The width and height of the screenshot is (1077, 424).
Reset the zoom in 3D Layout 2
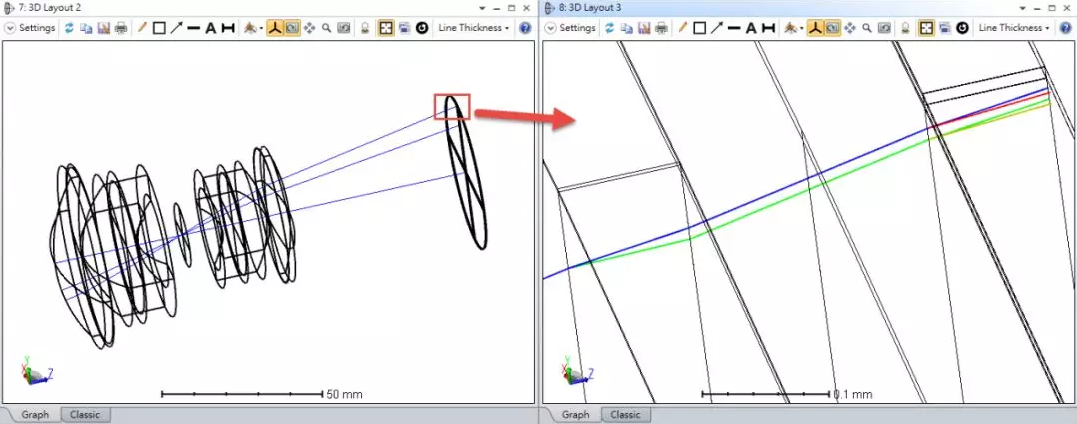tap(343, 28)
